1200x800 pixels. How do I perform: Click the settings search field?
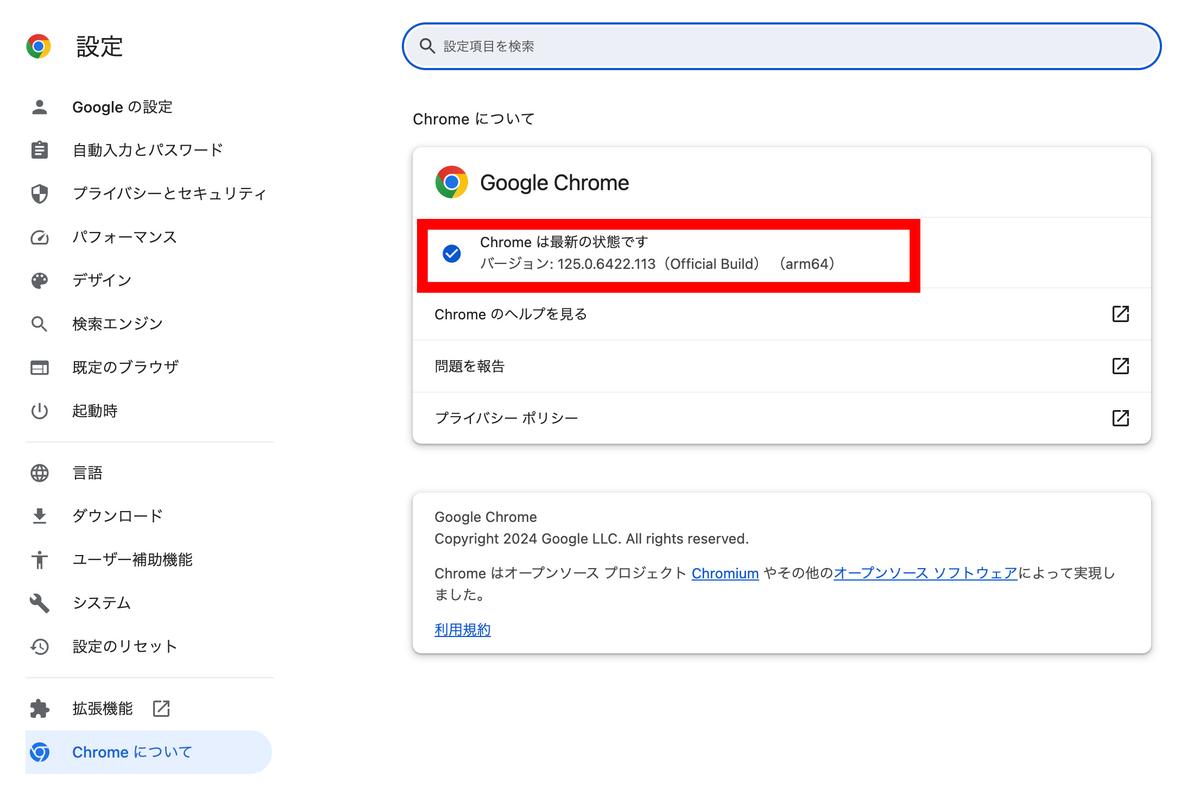781,46
